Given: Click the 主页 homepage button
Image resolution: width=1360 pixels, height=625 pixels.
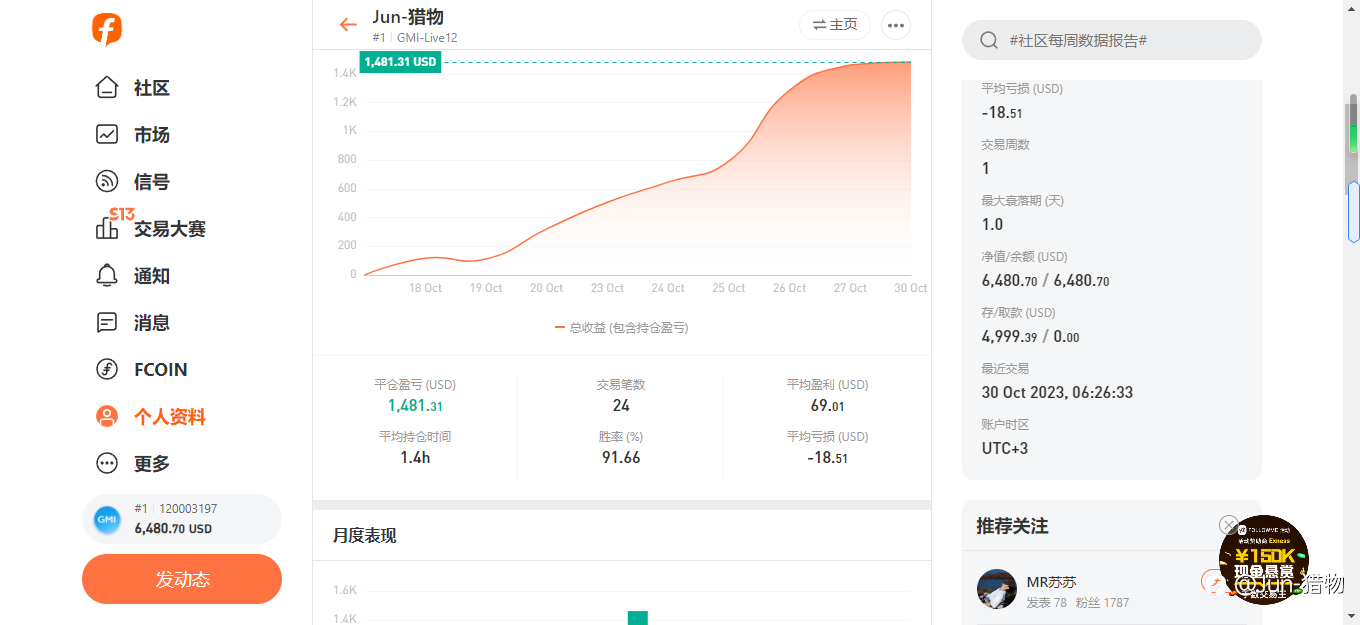Looking at the screenshot, I should pos(835,25).
